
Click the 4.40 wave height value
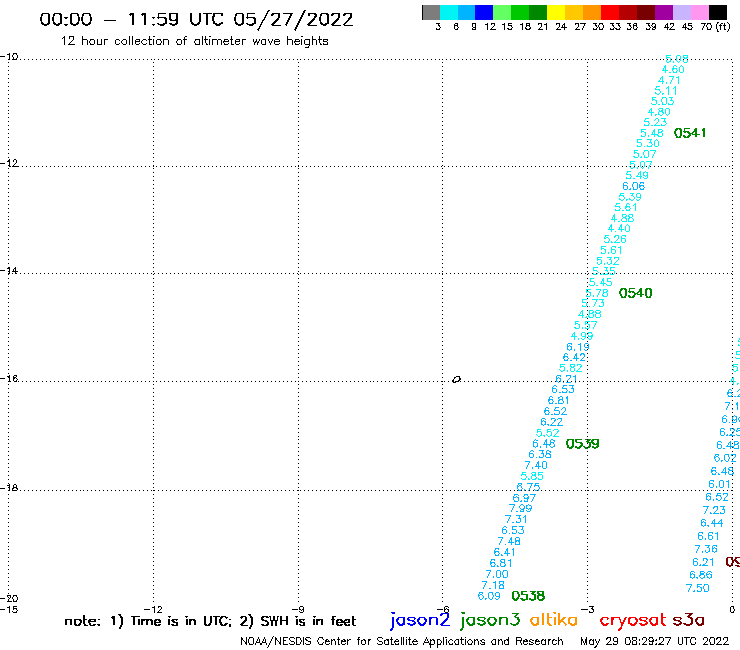(619, 228)
